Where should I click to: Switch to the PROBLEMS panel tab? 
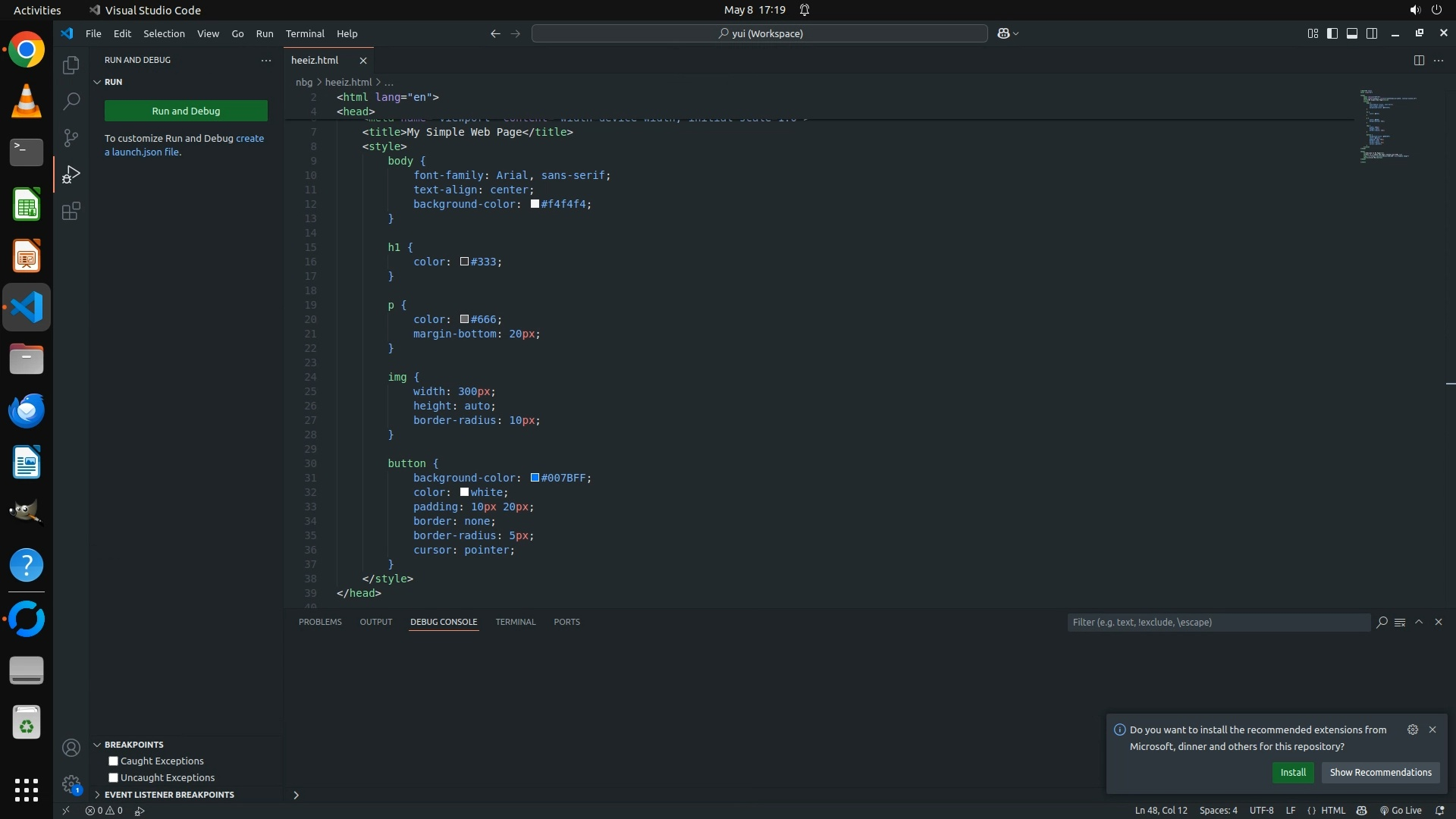tap(320, 622)
